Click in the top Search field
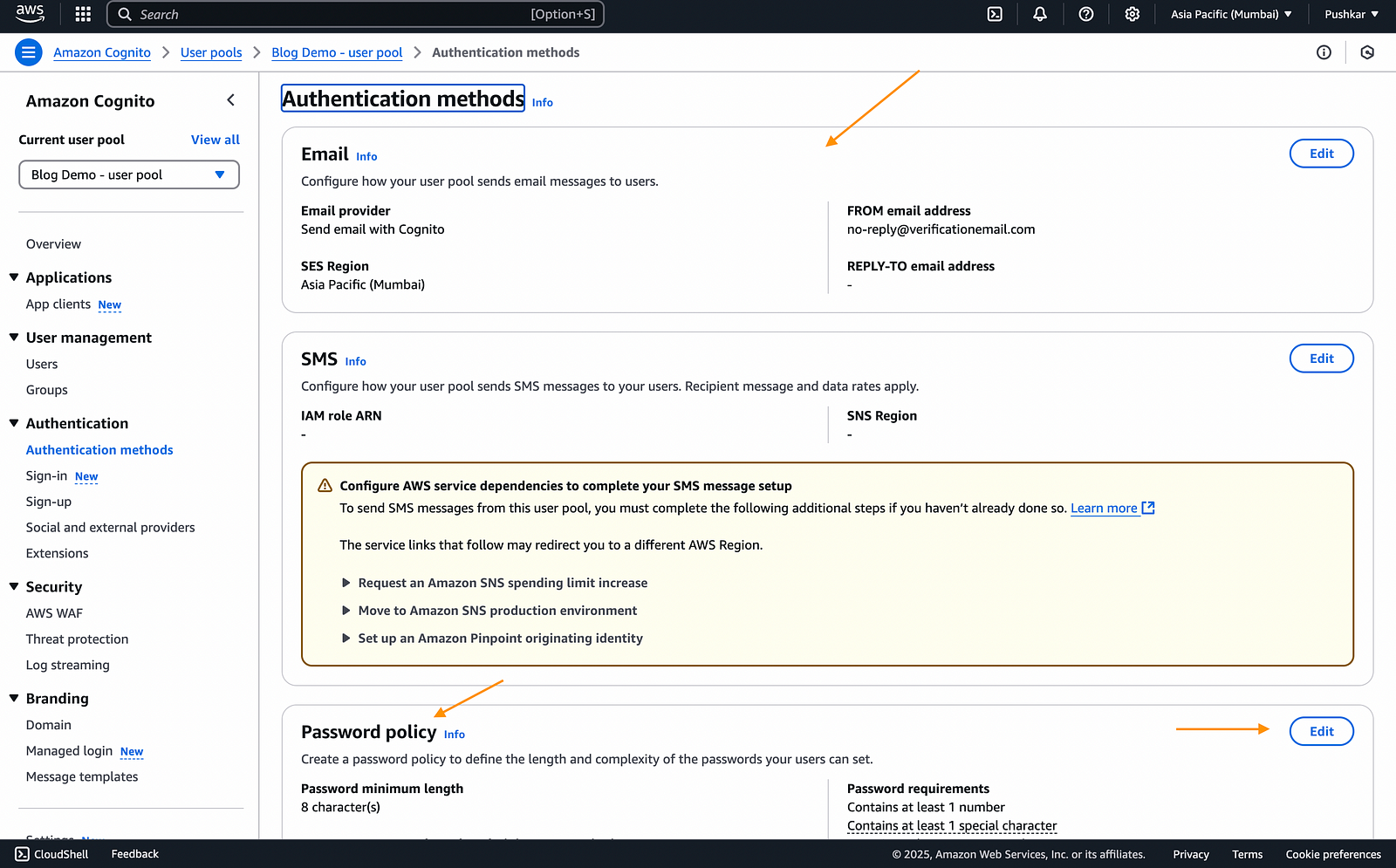The width and height of the screenshot is (1396, 868). coord(355,14)
